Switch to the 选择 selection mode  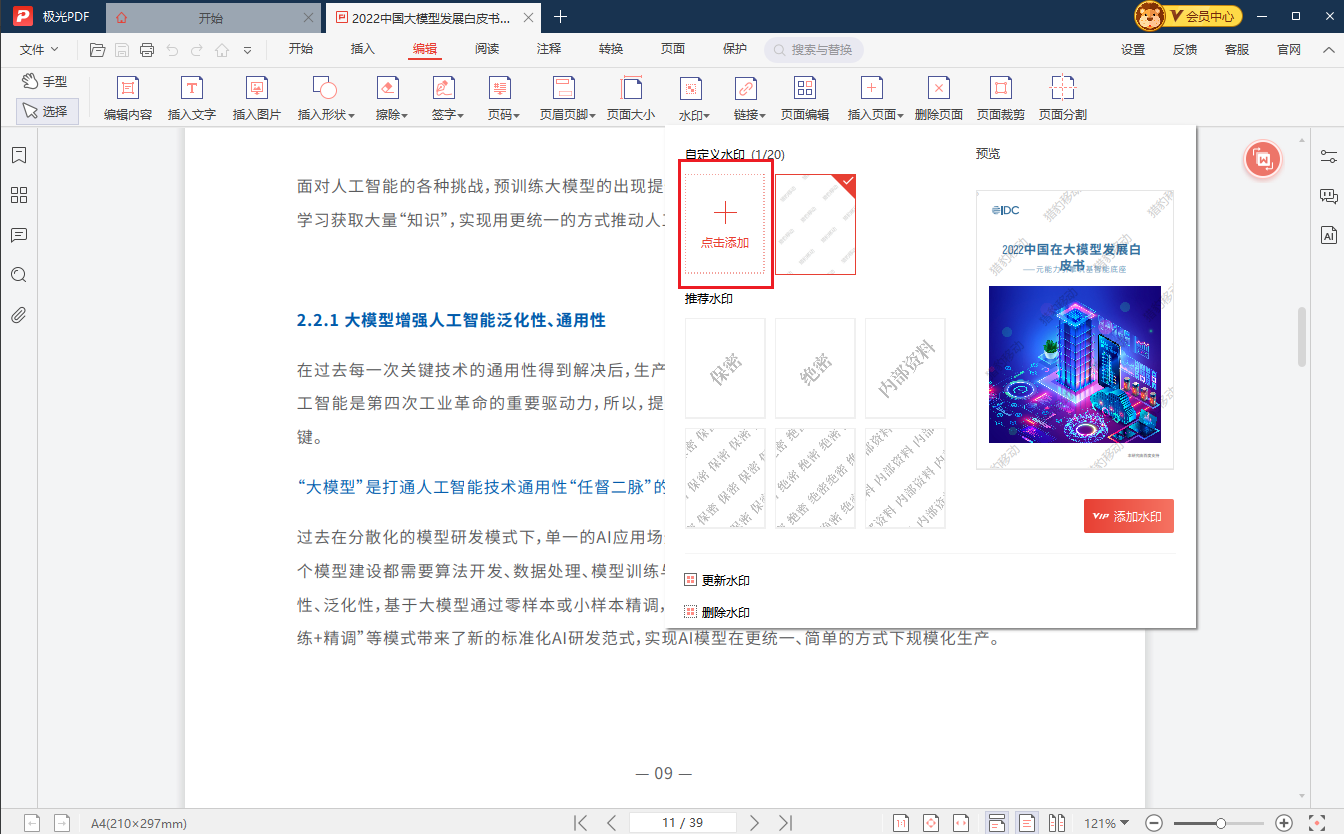46,111
